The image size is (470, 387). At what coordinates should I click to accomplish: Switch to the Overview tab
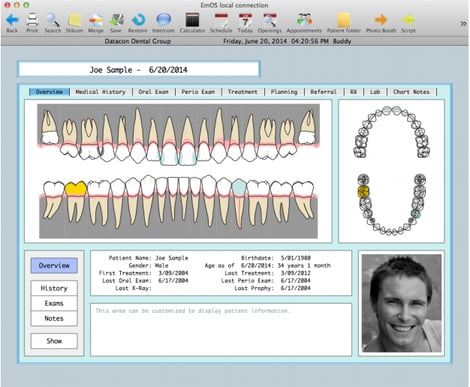click(49, 92)
